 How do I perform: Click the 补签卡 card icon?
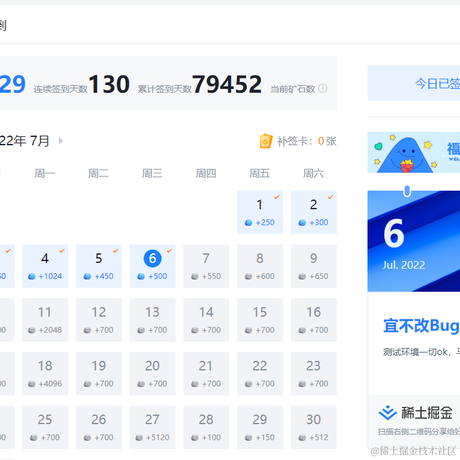266,141
